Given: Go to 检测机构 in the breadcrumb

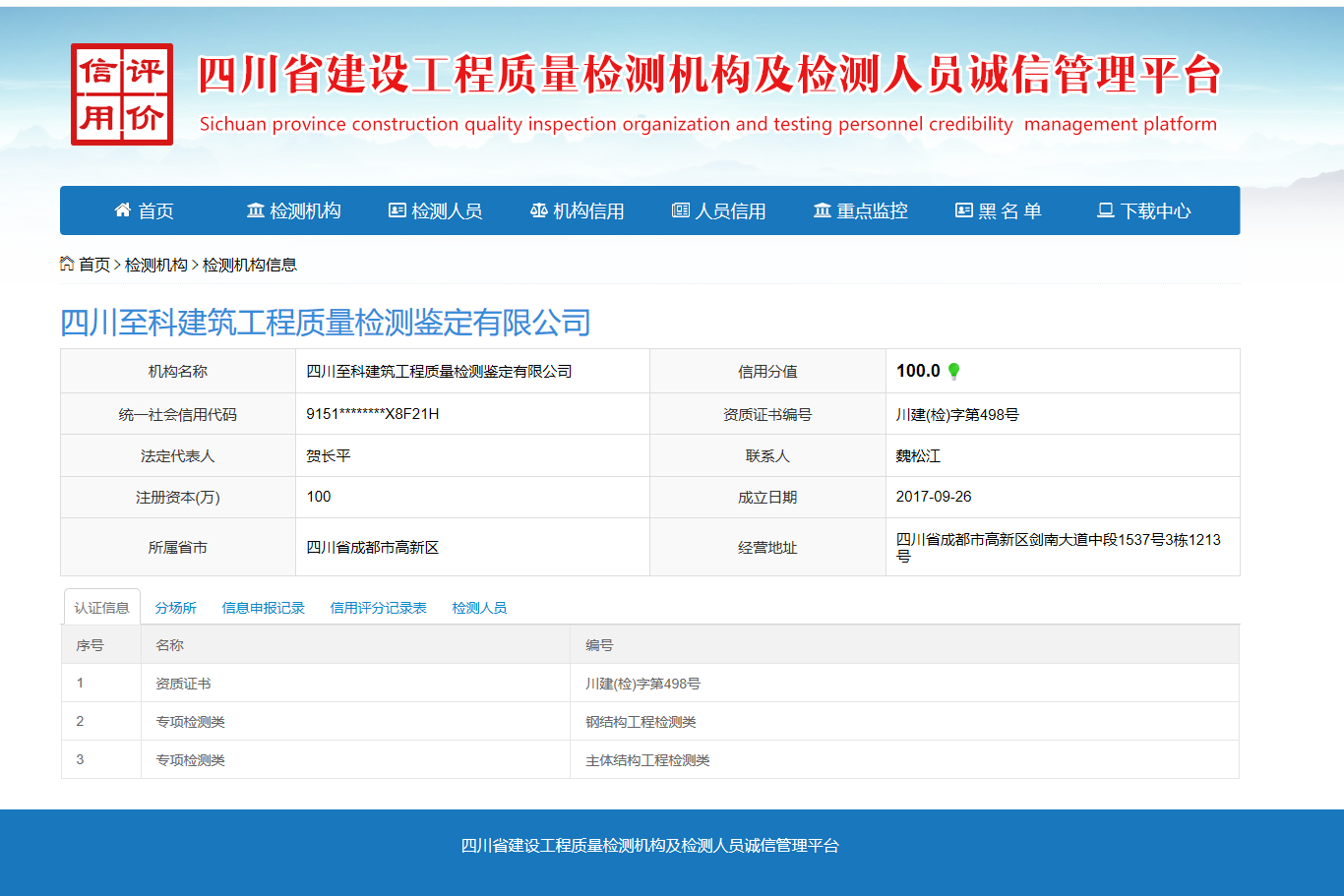Looking at the screenshot, I should click(155, 265).
